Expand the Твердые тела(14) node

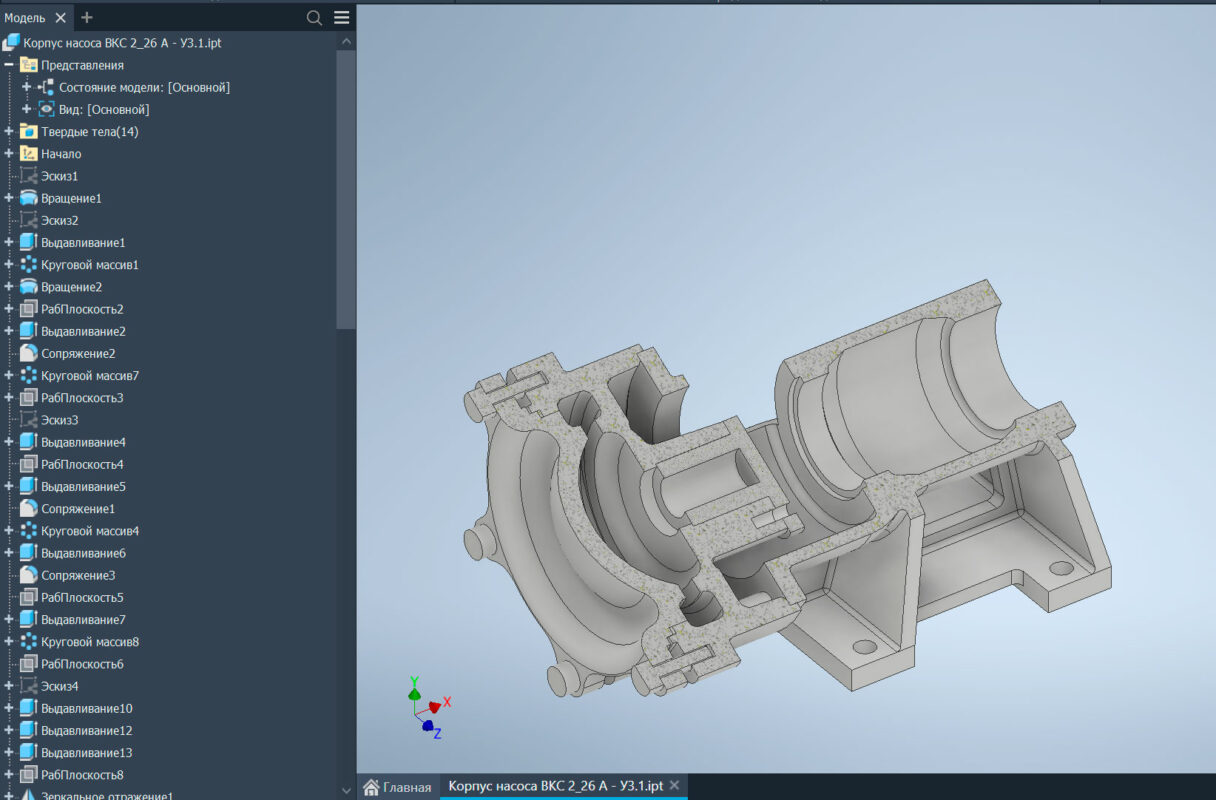click(8, 131)
